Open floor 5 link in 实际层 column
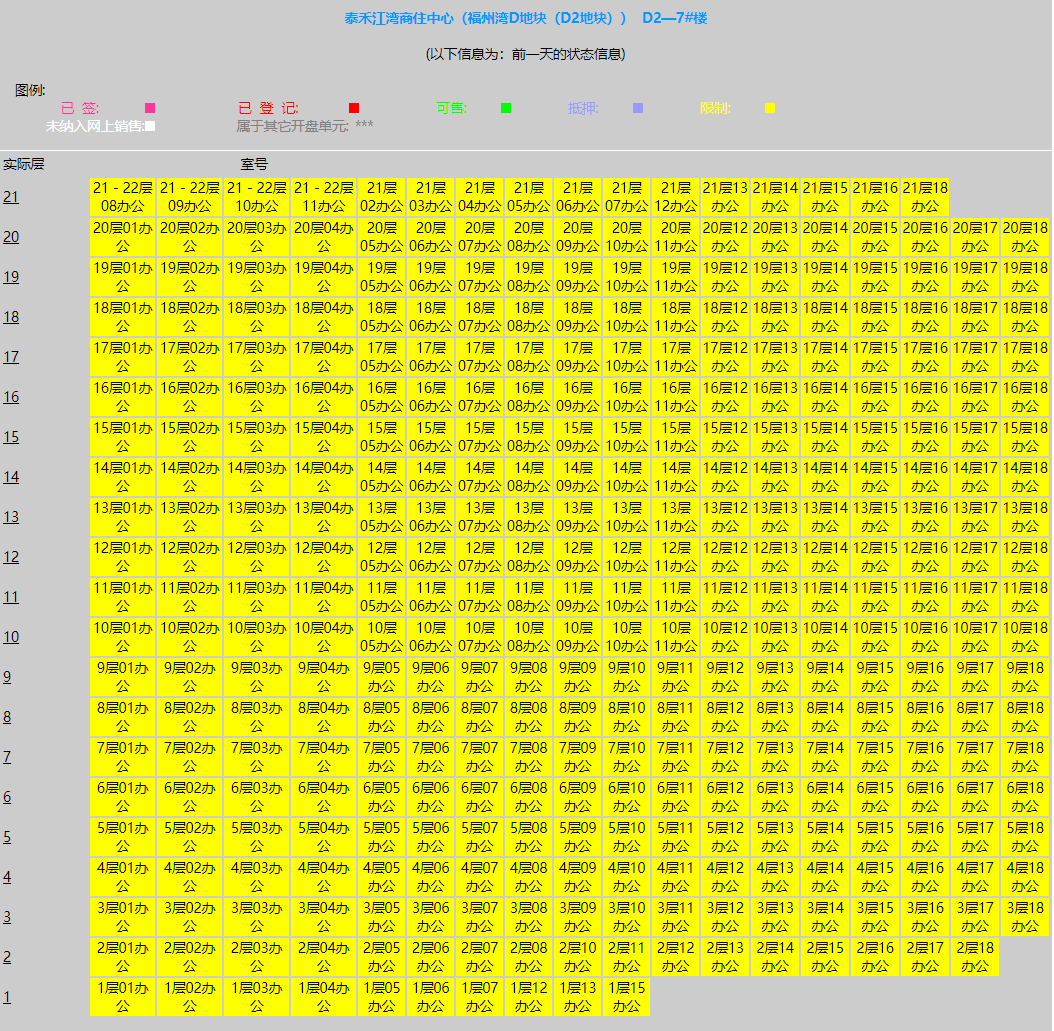 point(7,837)
